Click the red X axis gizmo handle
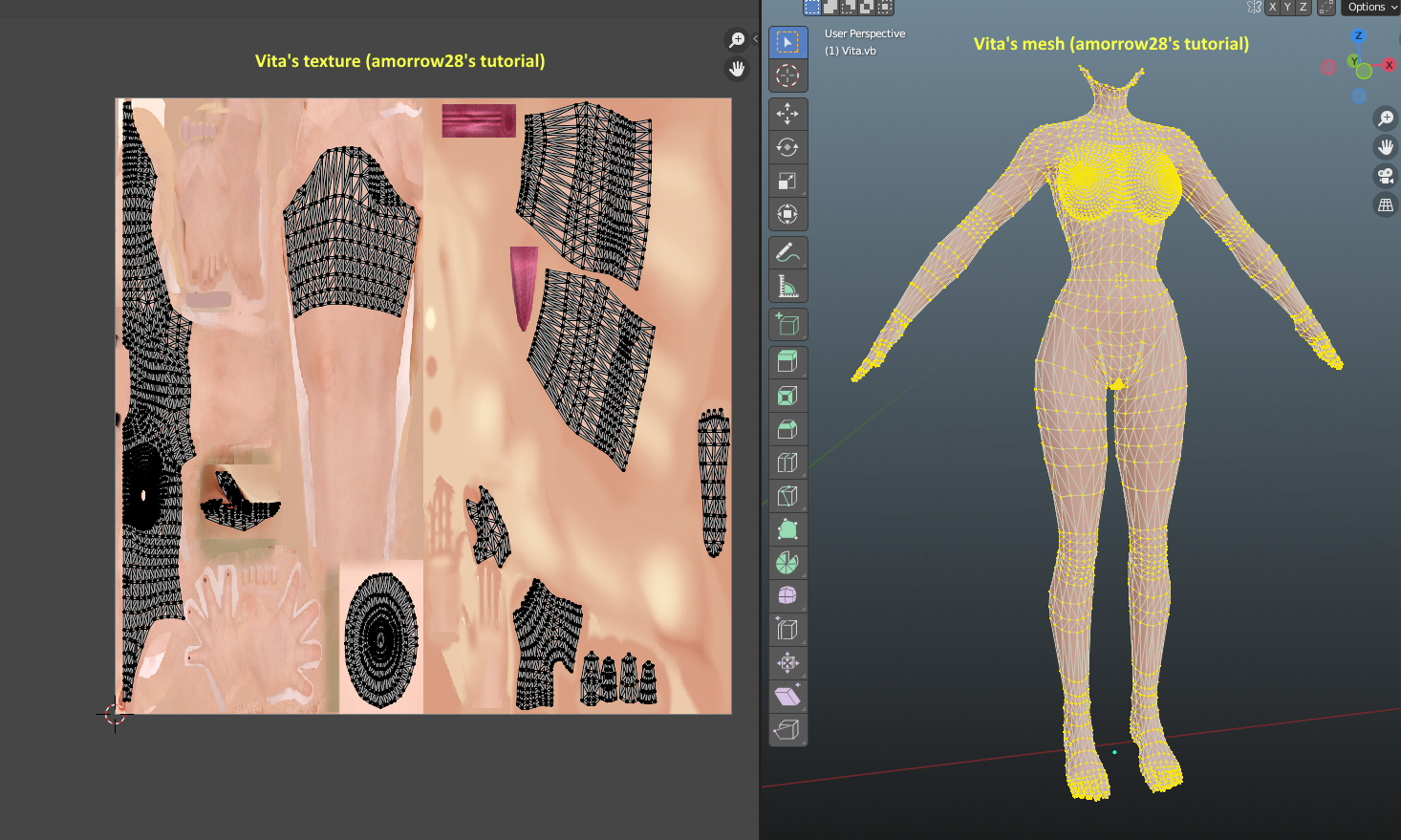Viewport: 1401px width, 840px height. coord(1389,65)
